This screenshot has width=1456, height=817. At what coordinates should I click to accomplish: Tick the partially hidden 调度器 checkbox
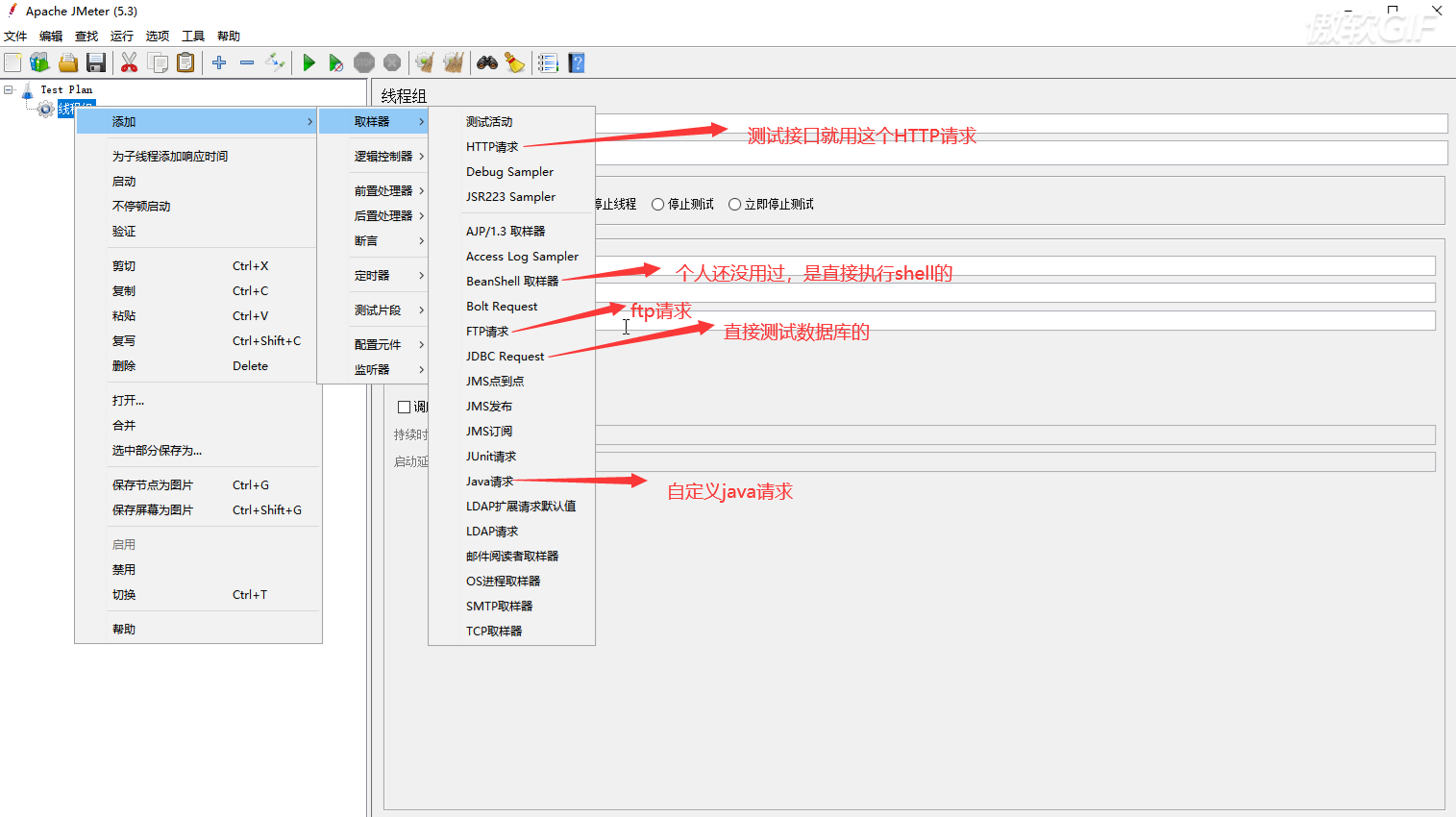(405, 408)
